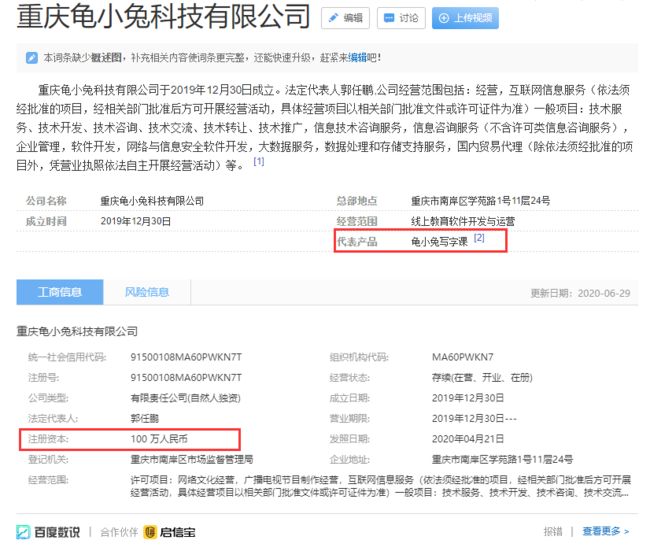Click the blue edit icon in the notice bar
This screenshot has height=551, width=650.
click(32, 58)
